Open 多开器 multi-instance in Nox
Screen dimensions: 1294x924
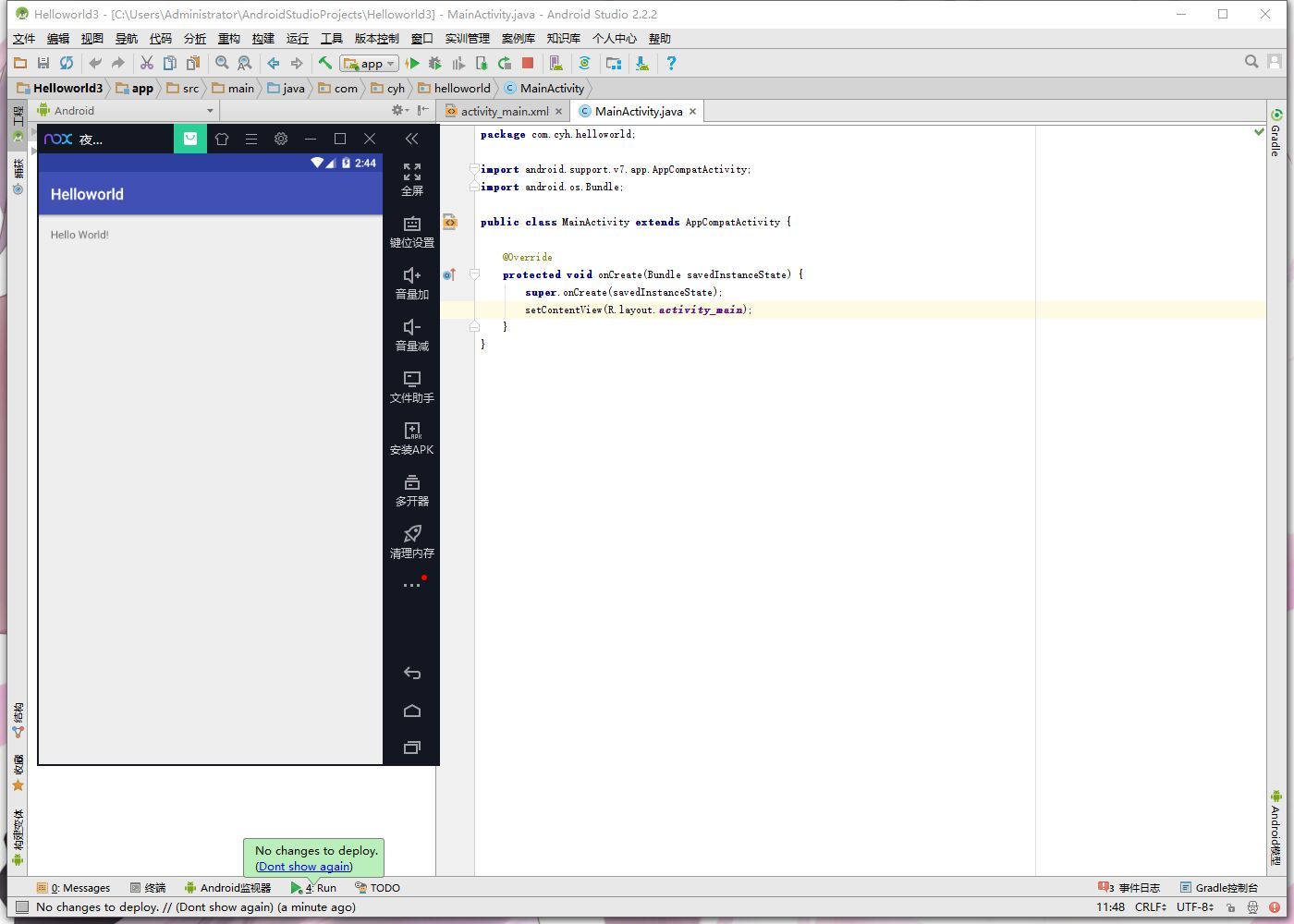click(x=412, y=490)
